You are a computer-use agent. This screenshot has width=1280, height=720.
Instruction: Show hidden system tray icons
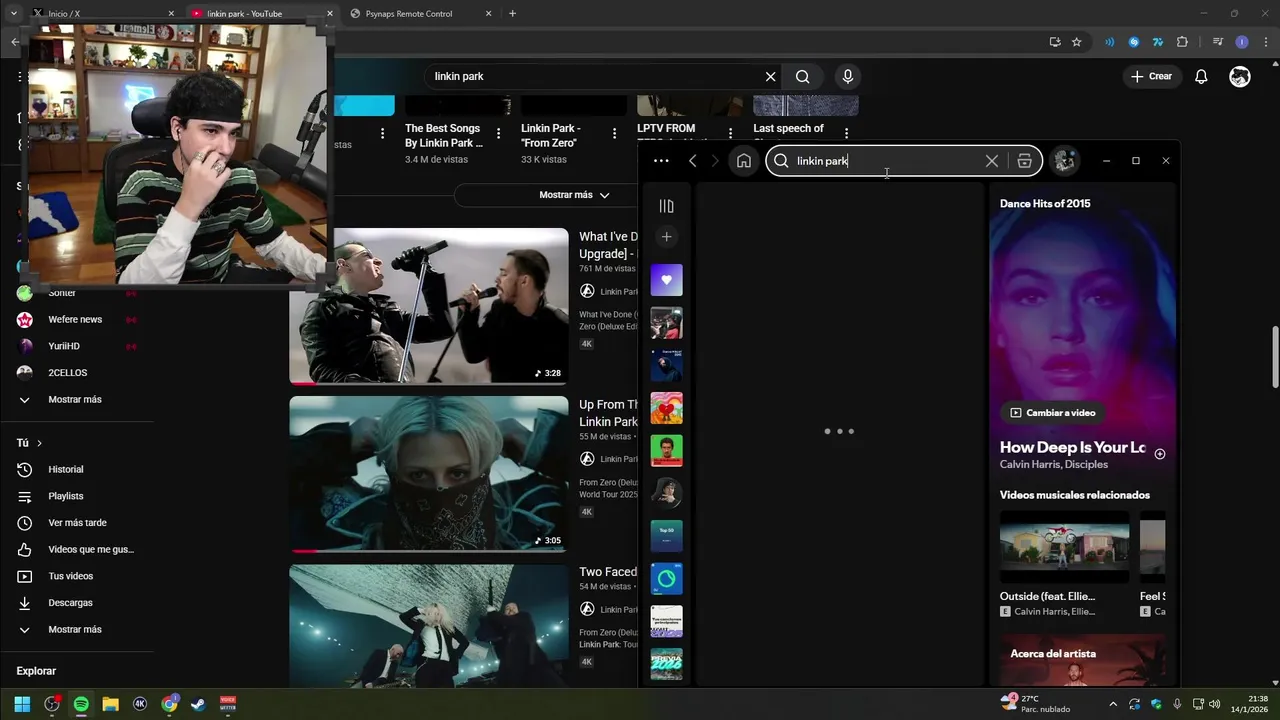[x=1113, y=704]
